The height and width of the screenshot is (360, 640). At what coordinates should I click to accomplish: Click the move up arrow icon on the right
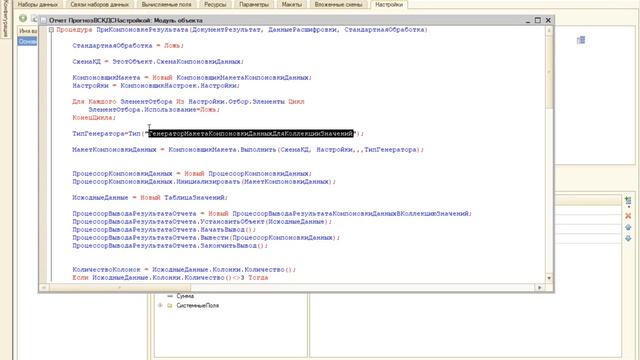click(628, 227)
